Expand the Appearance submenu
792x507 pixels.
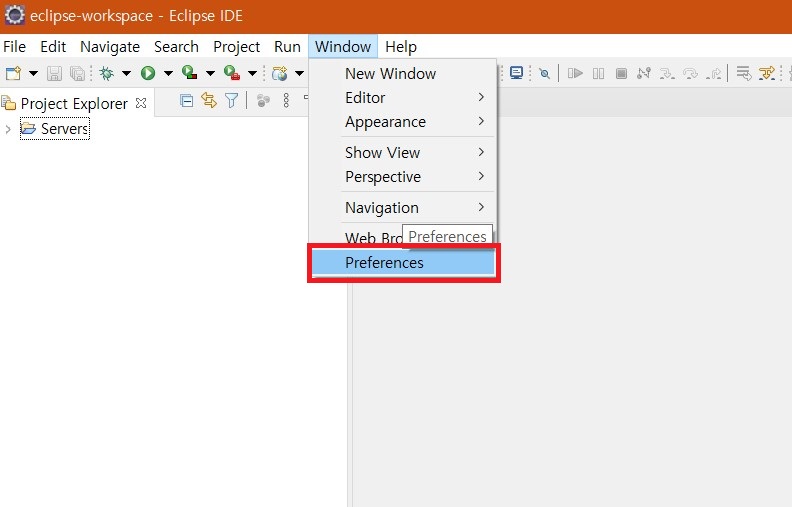[403, 122]
